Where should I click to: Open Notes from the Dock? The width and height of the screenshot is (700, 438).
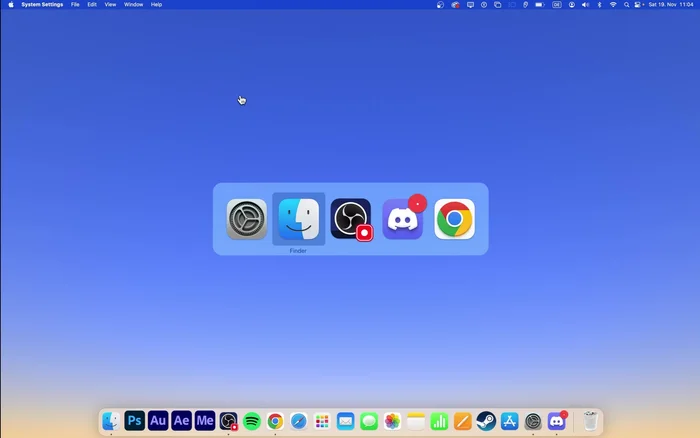point(416,421)
